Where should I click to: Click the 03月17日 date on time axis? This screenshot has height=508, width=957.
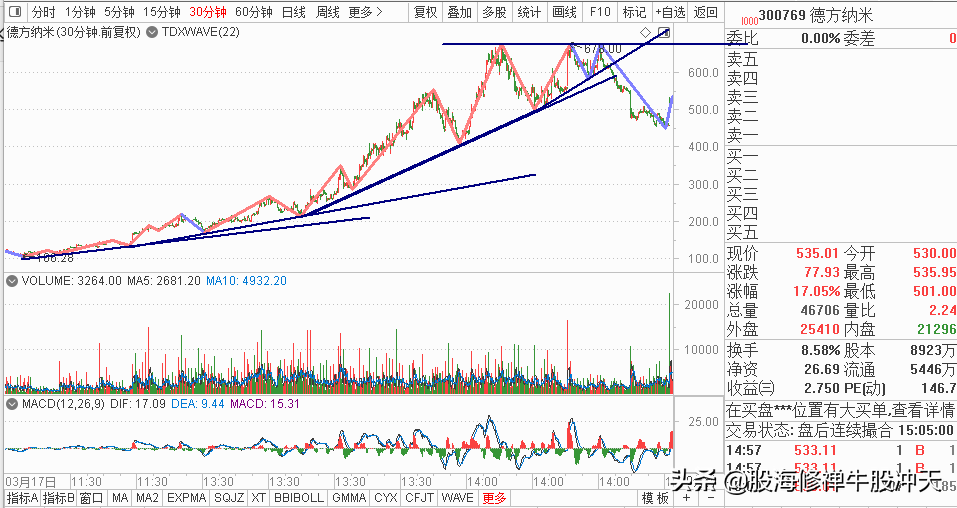coord(31,482)
